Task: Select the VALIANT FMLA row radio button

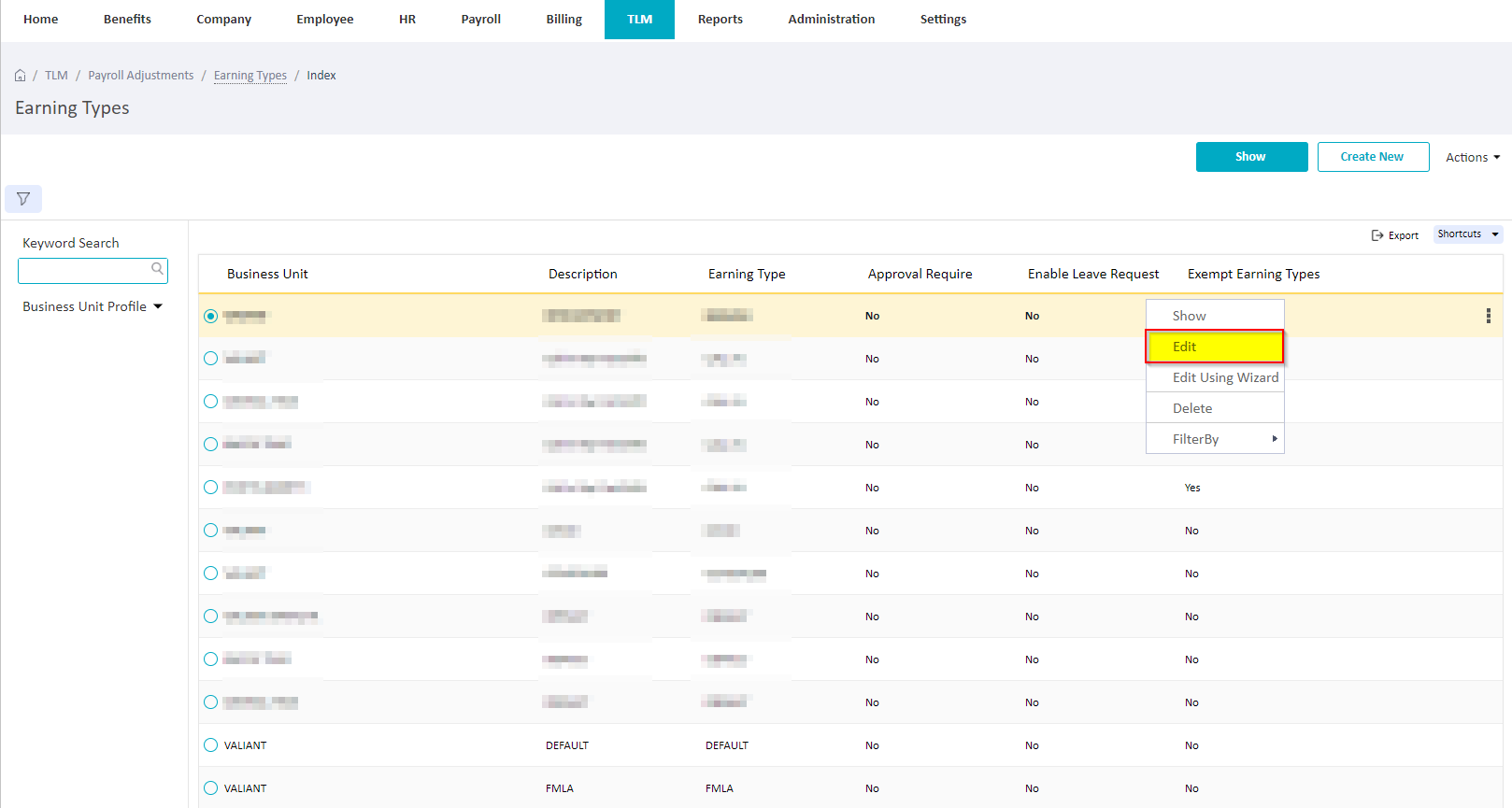Action: pyautogui.click(x=210, y=788)
